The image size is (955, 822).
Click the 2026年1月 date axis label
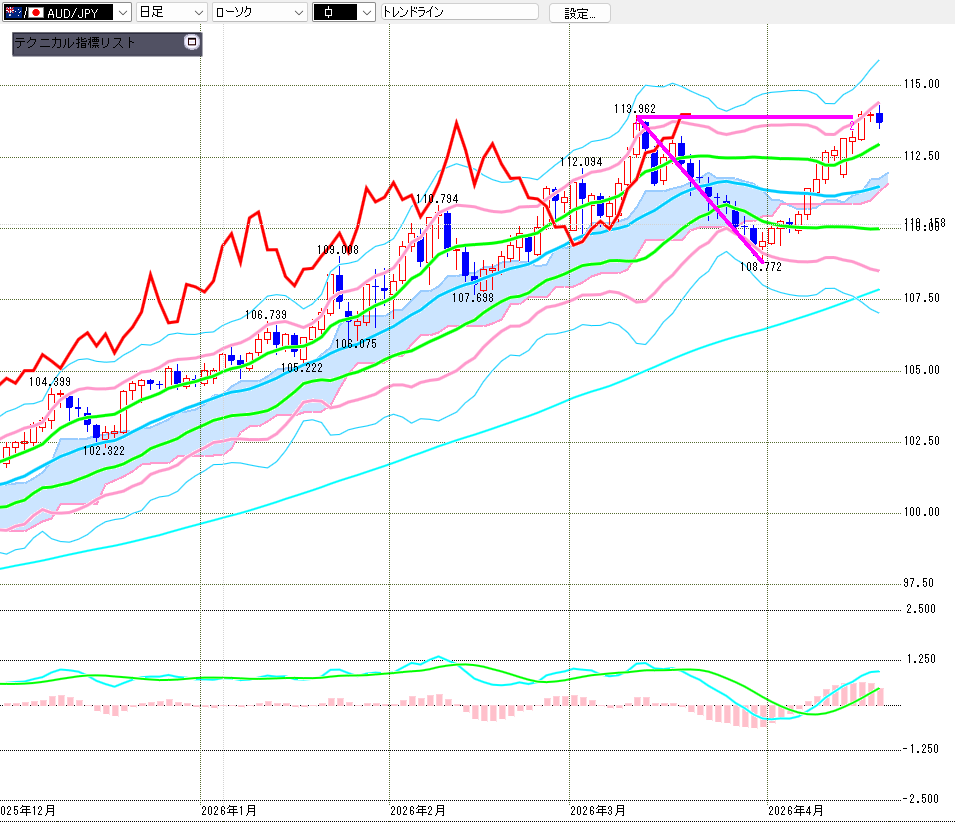228,809
